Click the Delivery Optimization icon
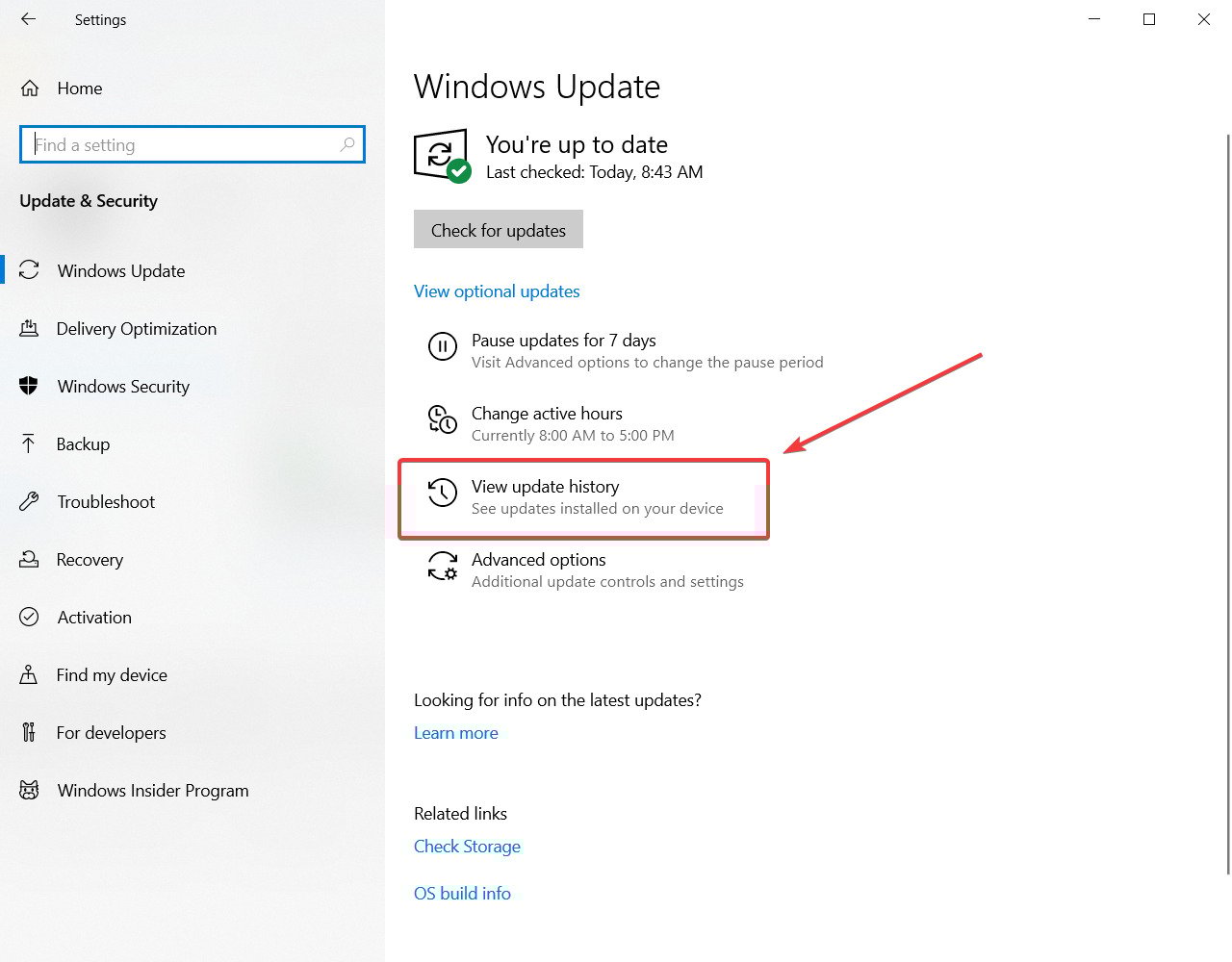Screen dimensions: 1232x962 [x=29, y=328]
